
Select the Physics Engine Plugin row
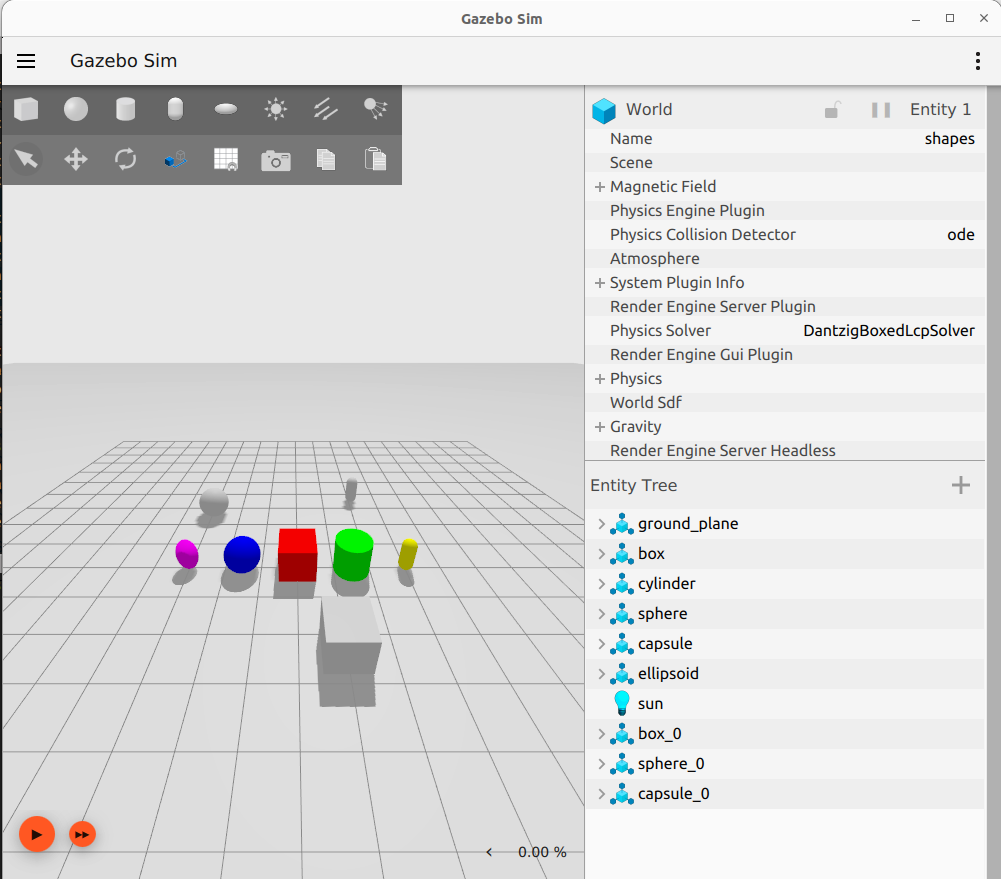[x=785, y=211]
